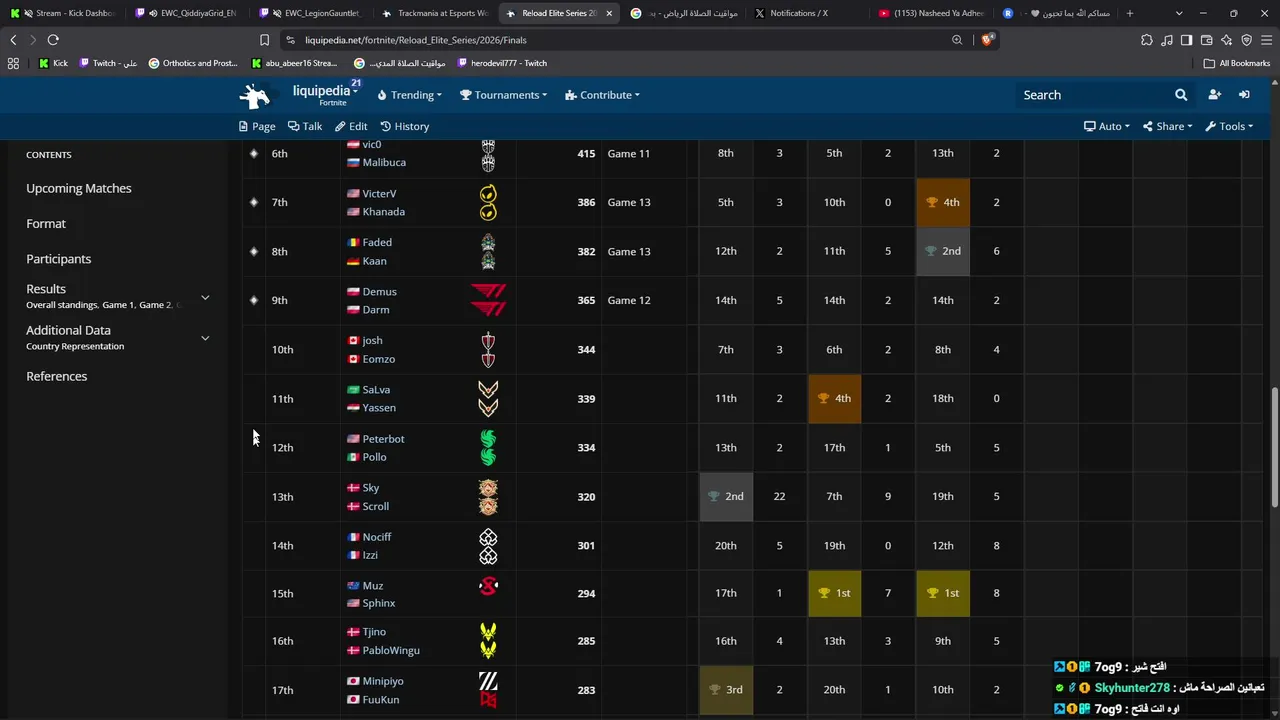
Task: Open the Brave wallet icon
Action: tap(1207, 40)
